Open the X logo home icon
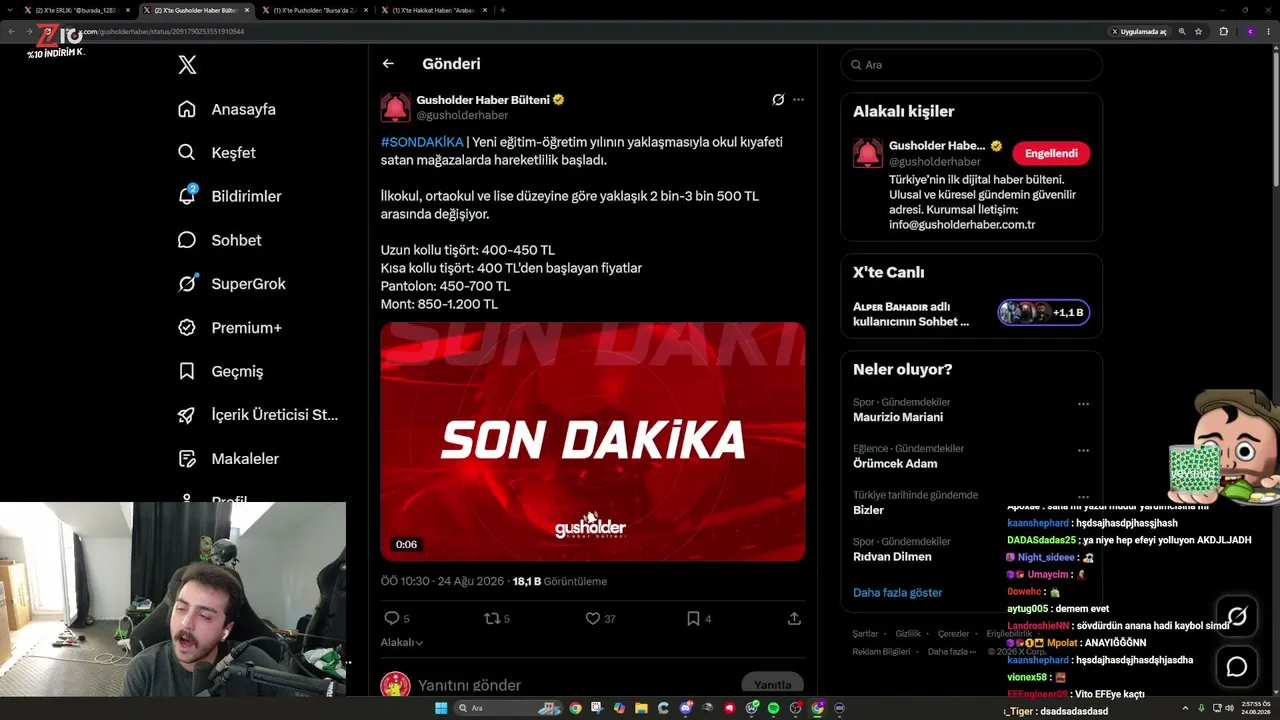This screenshot has width=1280, height=720. [187, 65]
